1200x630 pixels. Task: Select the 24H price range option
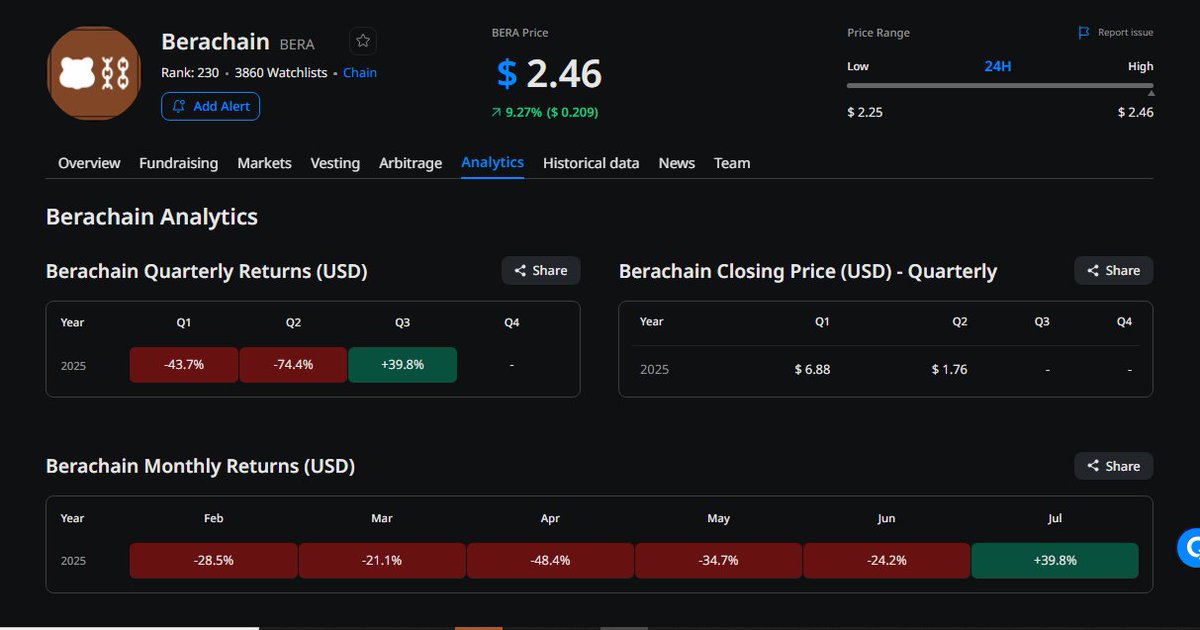(998, 66)
